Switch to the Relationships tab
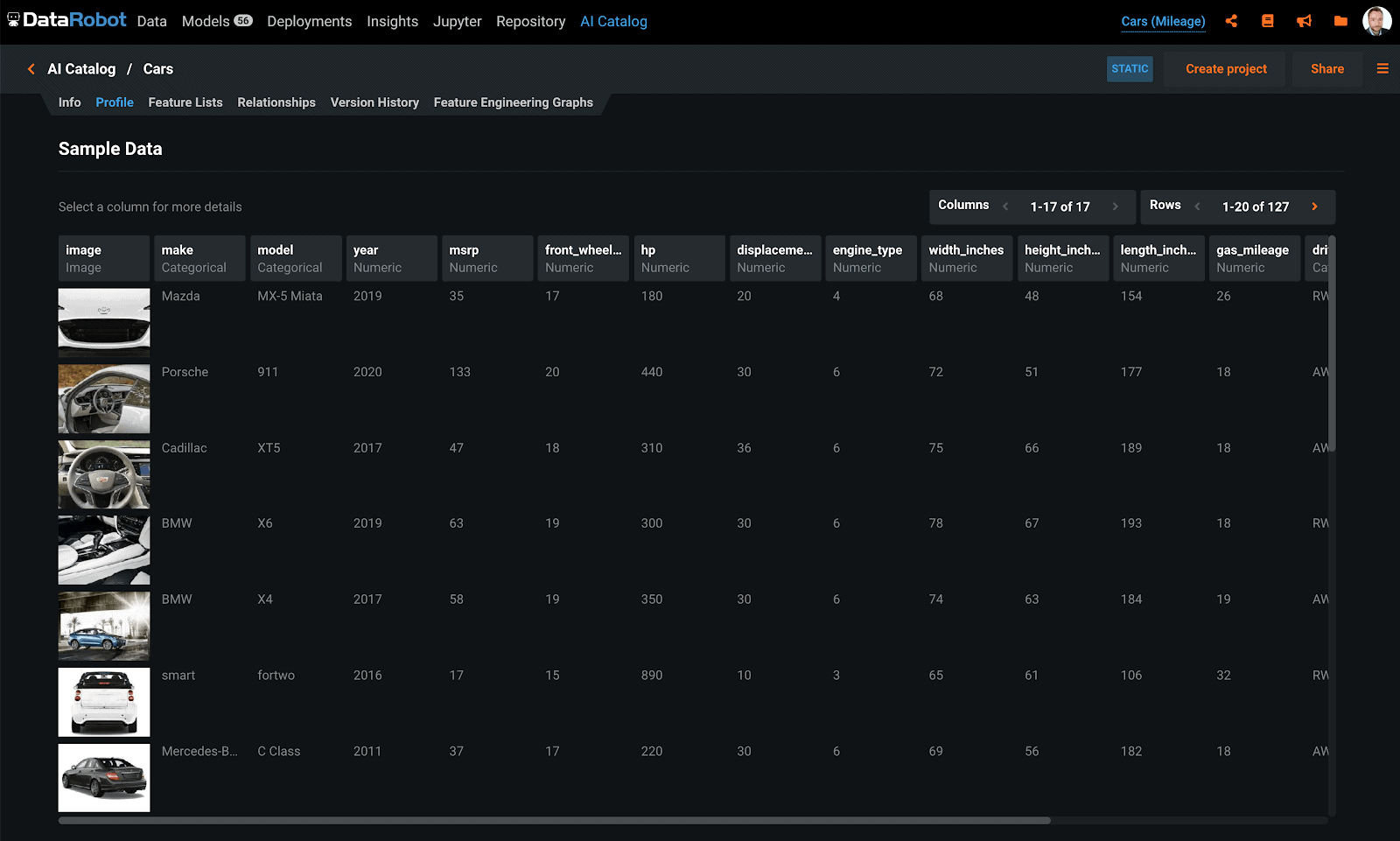The width and height of the screenshot is (1400, 841). [x=276, y=102]
